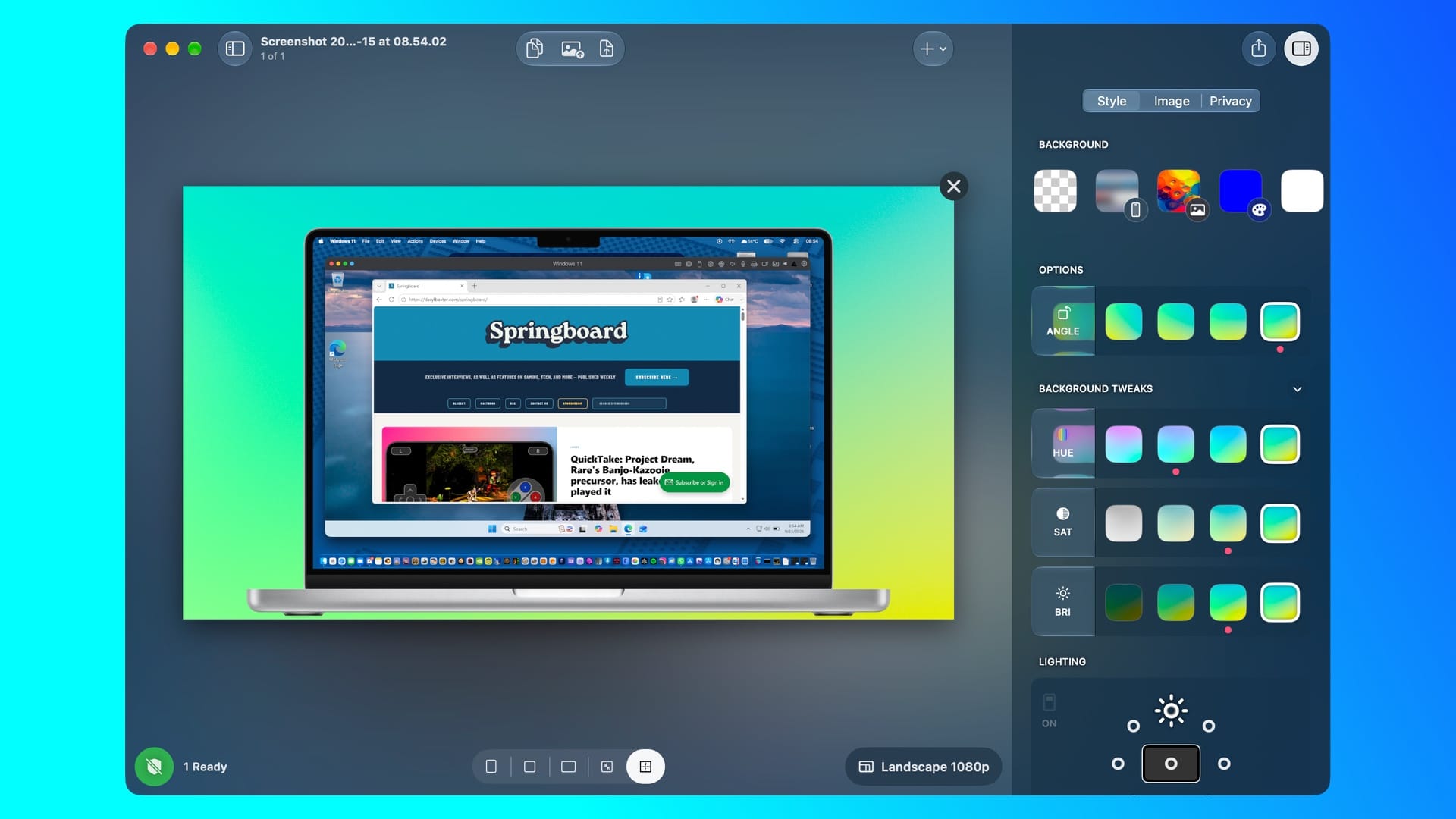Open the plus add dropdown
1456x819 pixels.
click(933, 49)
